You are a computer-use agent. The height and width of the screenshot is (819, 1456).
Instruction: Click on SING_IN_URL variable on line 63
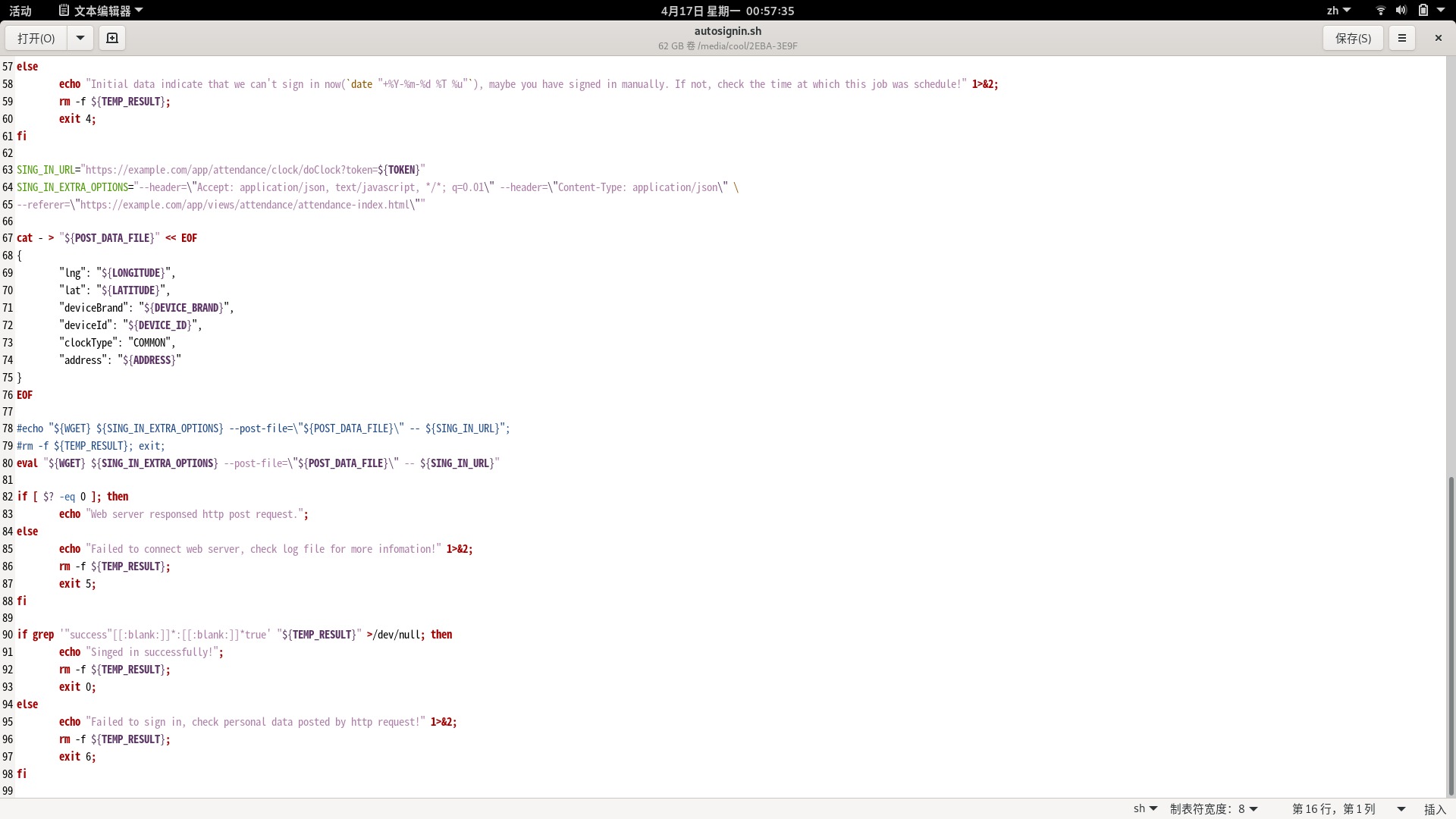[45, 170]
